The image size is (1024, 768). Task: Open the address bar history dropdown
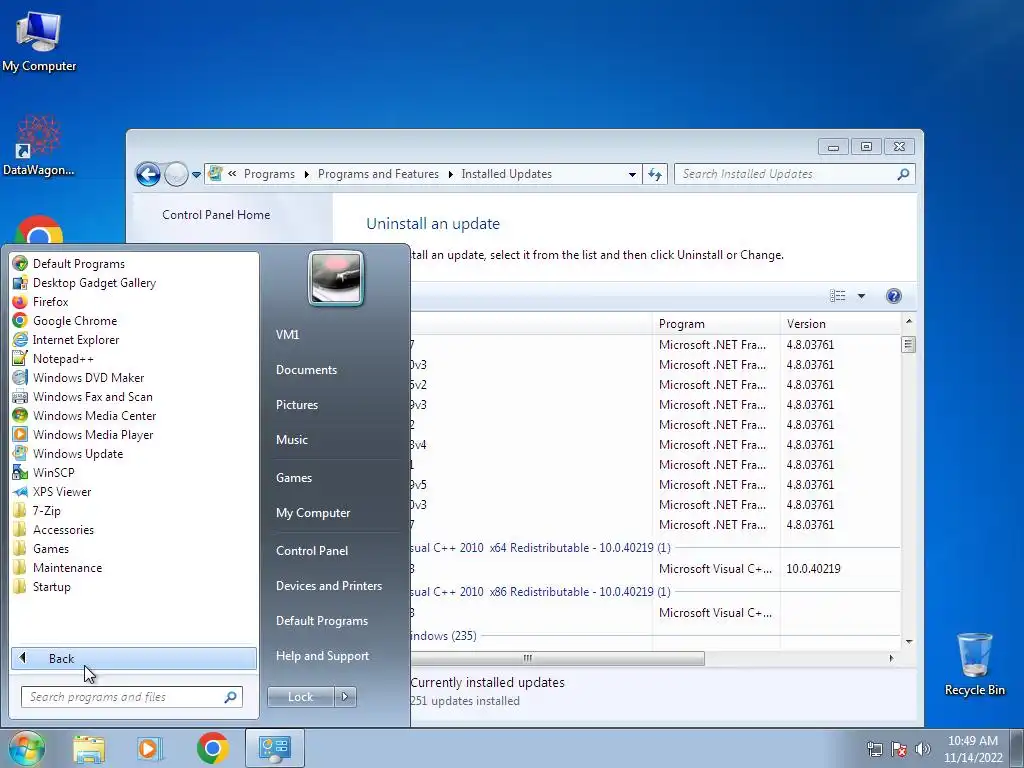pyautogui.click(x=632, y=174)
